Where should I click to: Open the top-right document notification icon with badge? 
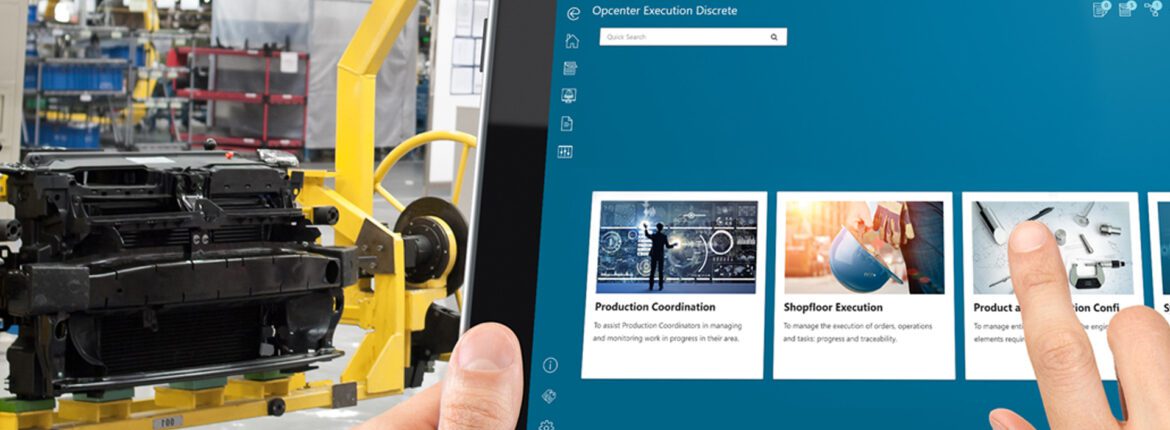[x=1101, y=9]
